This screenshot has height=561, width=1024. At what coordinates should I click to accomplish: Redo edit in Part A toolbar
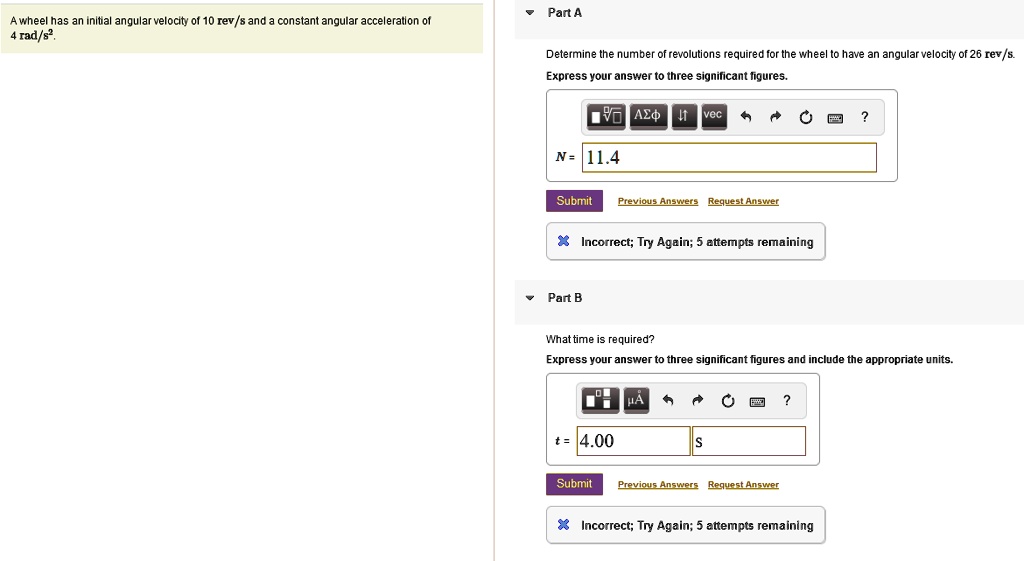[x=775, y=118]
